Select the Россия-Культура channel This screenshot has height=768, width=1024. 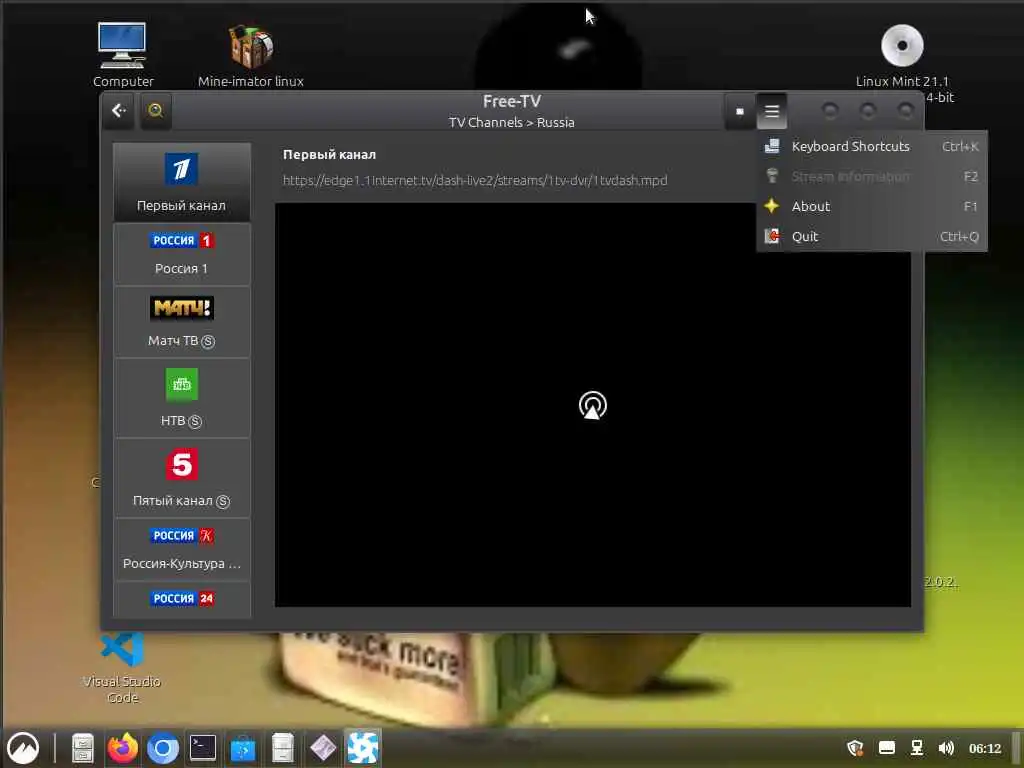click(x=182, y=550)
